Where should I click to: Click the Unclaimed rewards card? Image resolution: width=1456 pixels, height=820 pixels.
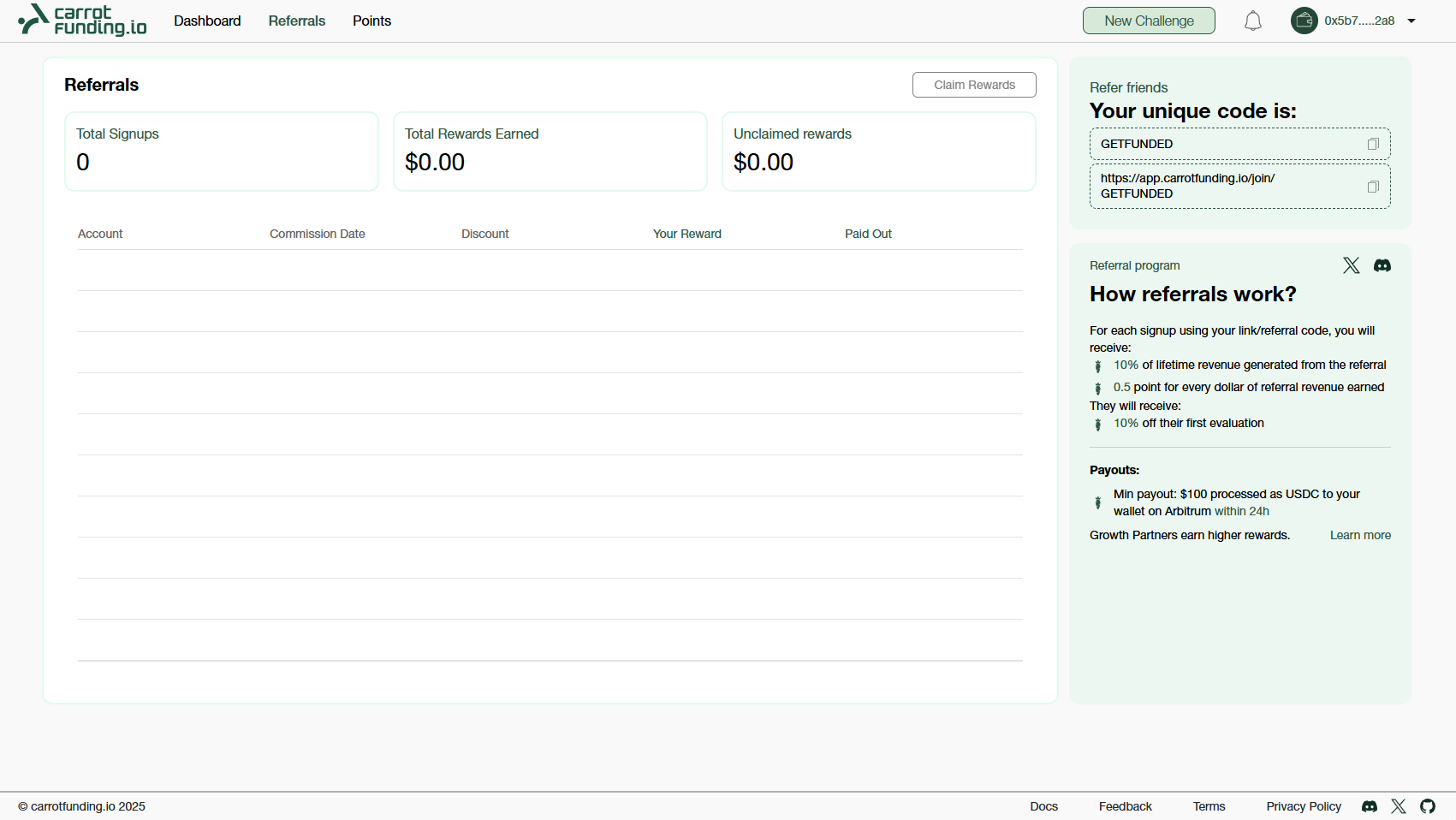coord(879,152)
